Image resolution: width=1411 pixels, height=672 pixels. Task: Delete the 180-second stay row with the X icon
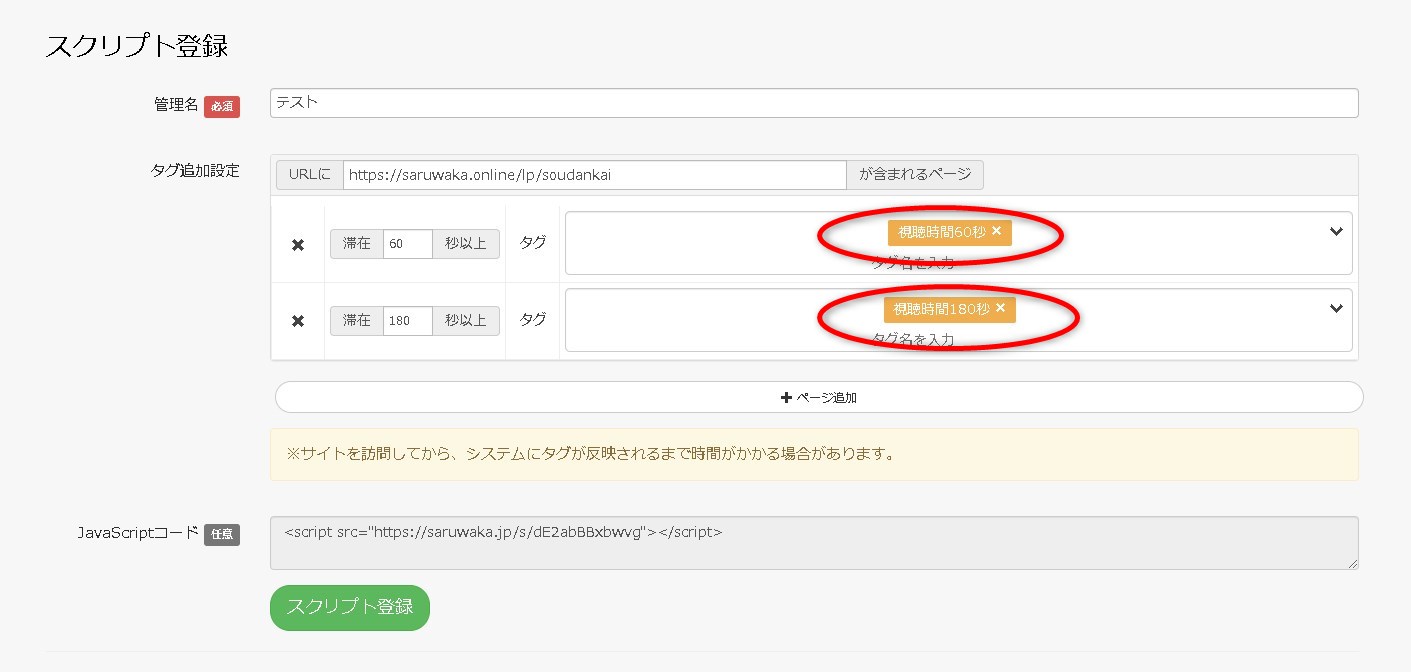point(297,321)
